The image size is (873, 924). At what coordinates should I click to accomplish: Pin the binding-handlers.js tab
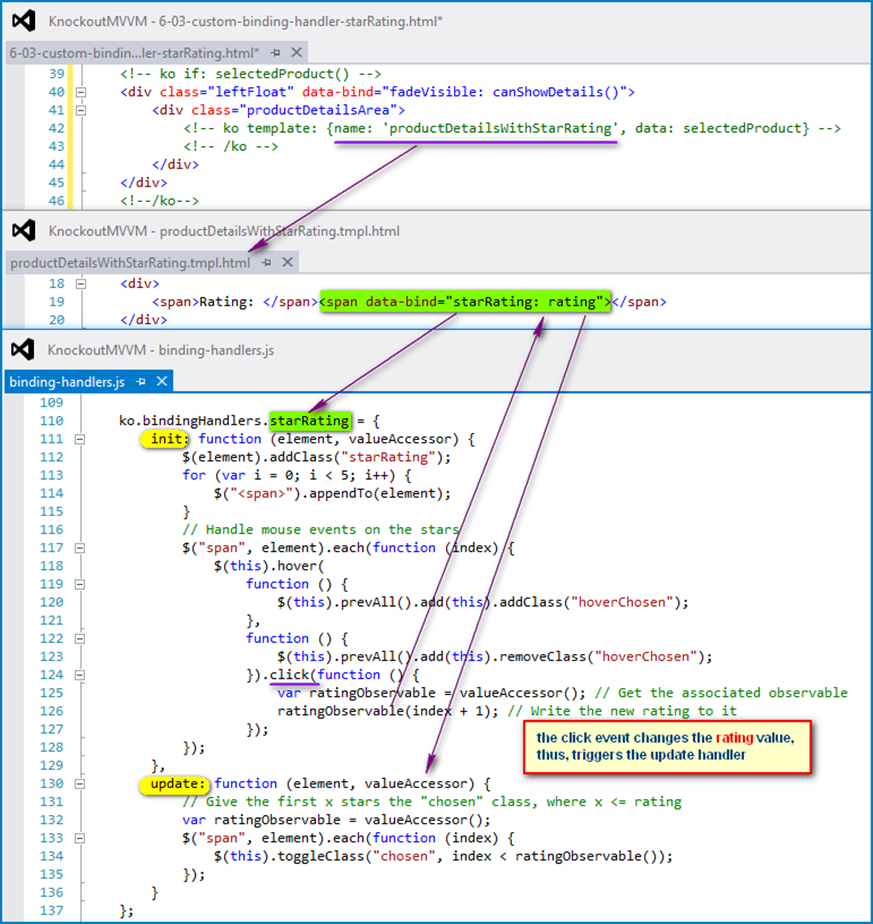(x=141, y=382)
